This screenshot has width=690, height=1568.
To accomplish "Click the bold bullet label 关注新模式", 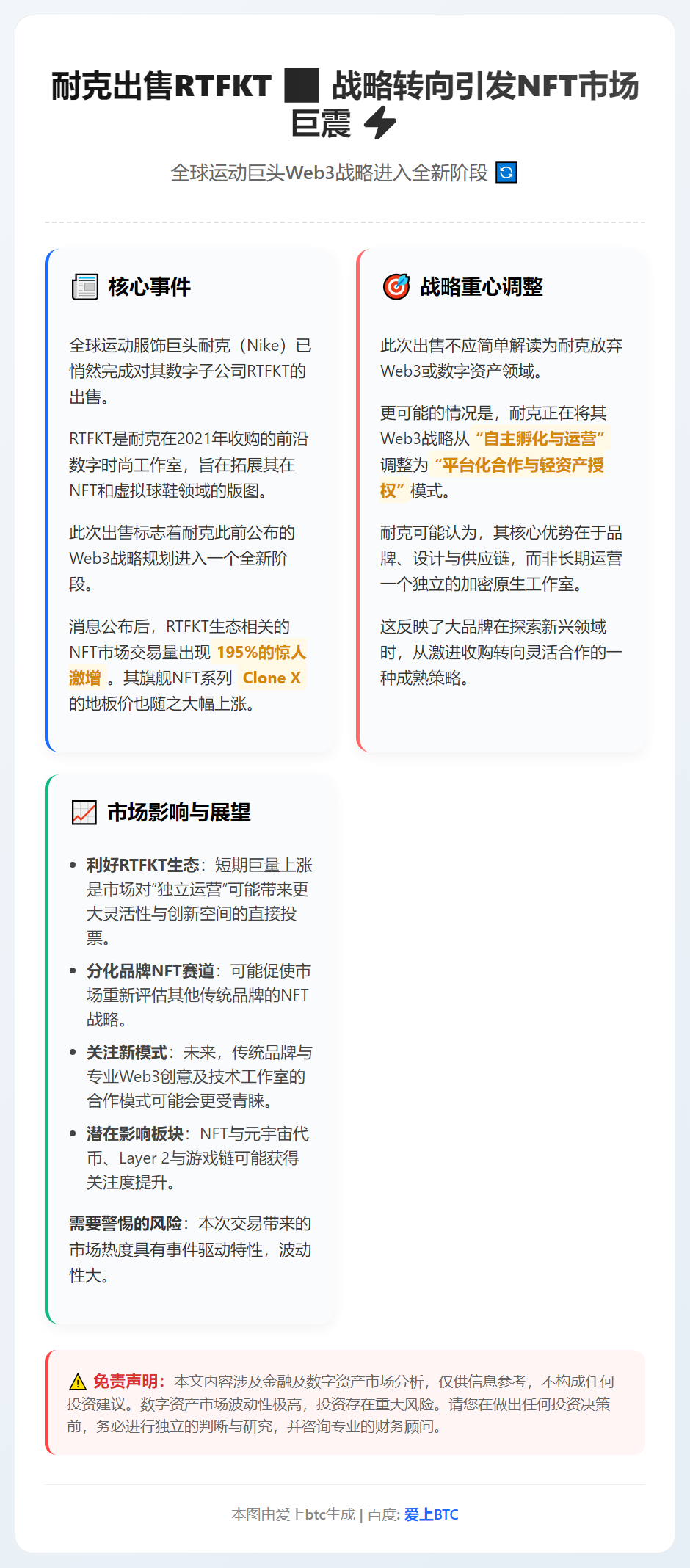I will tap(127, 1053).
